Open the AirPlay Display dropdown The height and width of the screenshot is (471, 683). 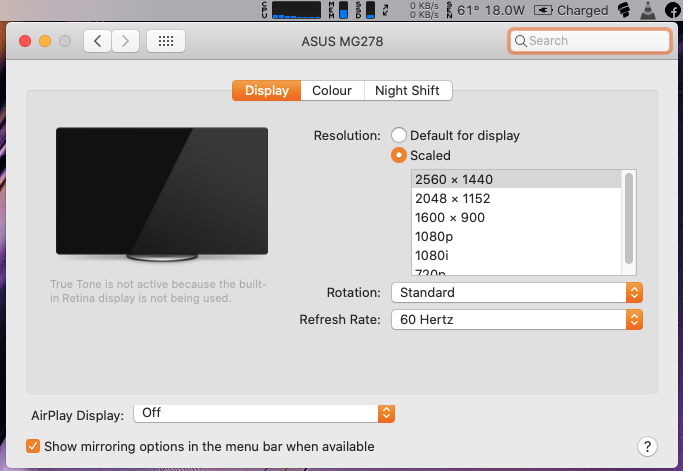click(264, 413)
